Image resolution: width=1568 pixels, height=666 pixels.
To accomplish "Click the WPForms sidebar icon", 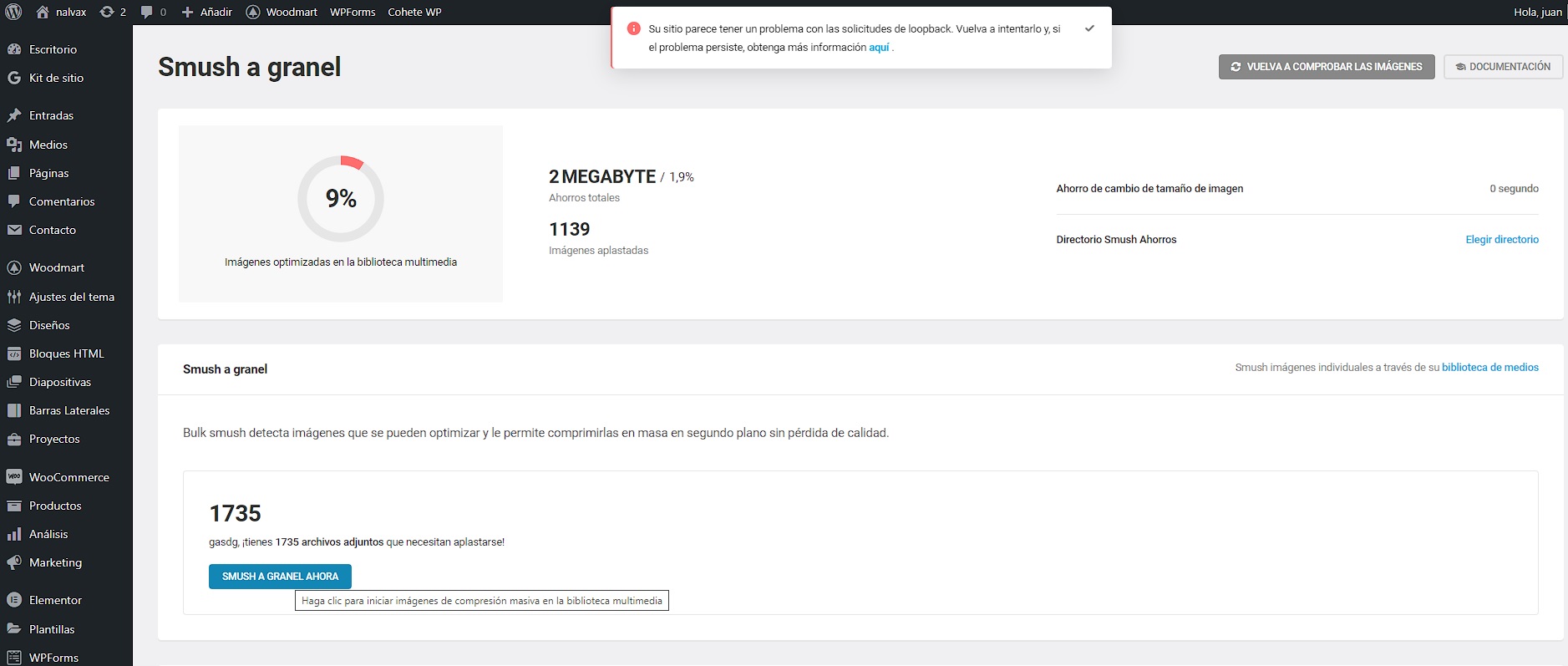I will pyautogui.click(x=14, y=658).
